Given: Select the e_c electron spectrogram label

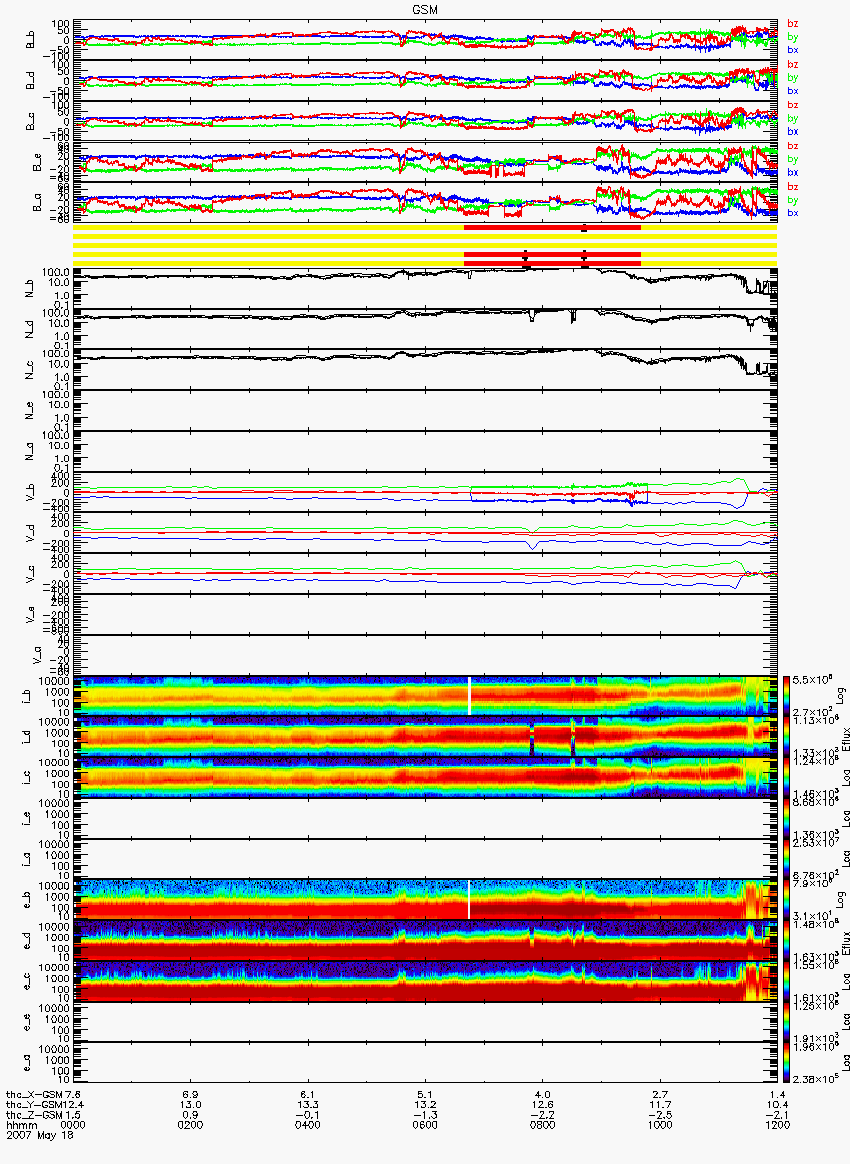Looking at the screenshot, I should click(x=26, y=980).
